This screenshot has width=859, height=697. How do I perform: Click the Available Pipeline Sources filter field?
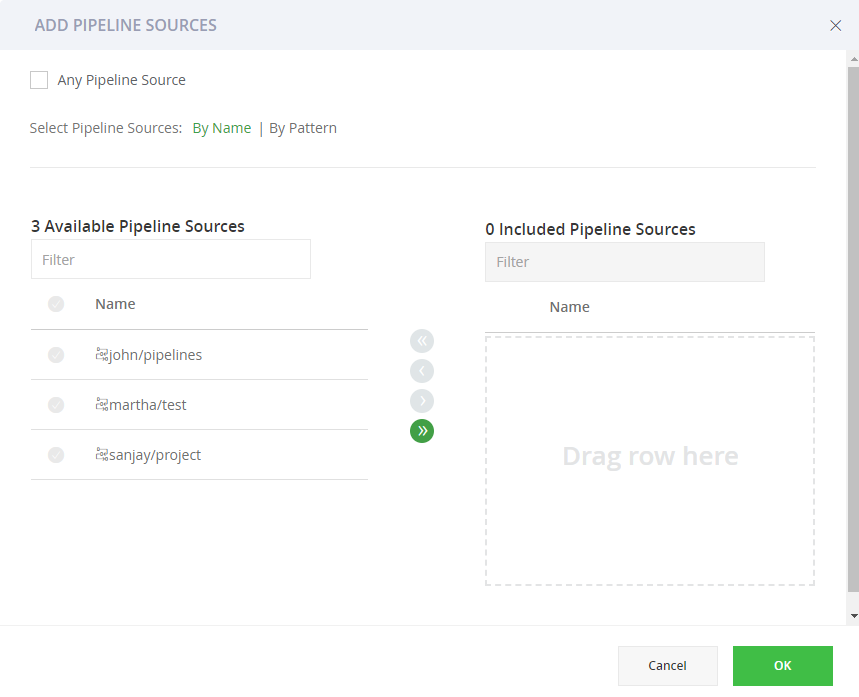[170, 259]
